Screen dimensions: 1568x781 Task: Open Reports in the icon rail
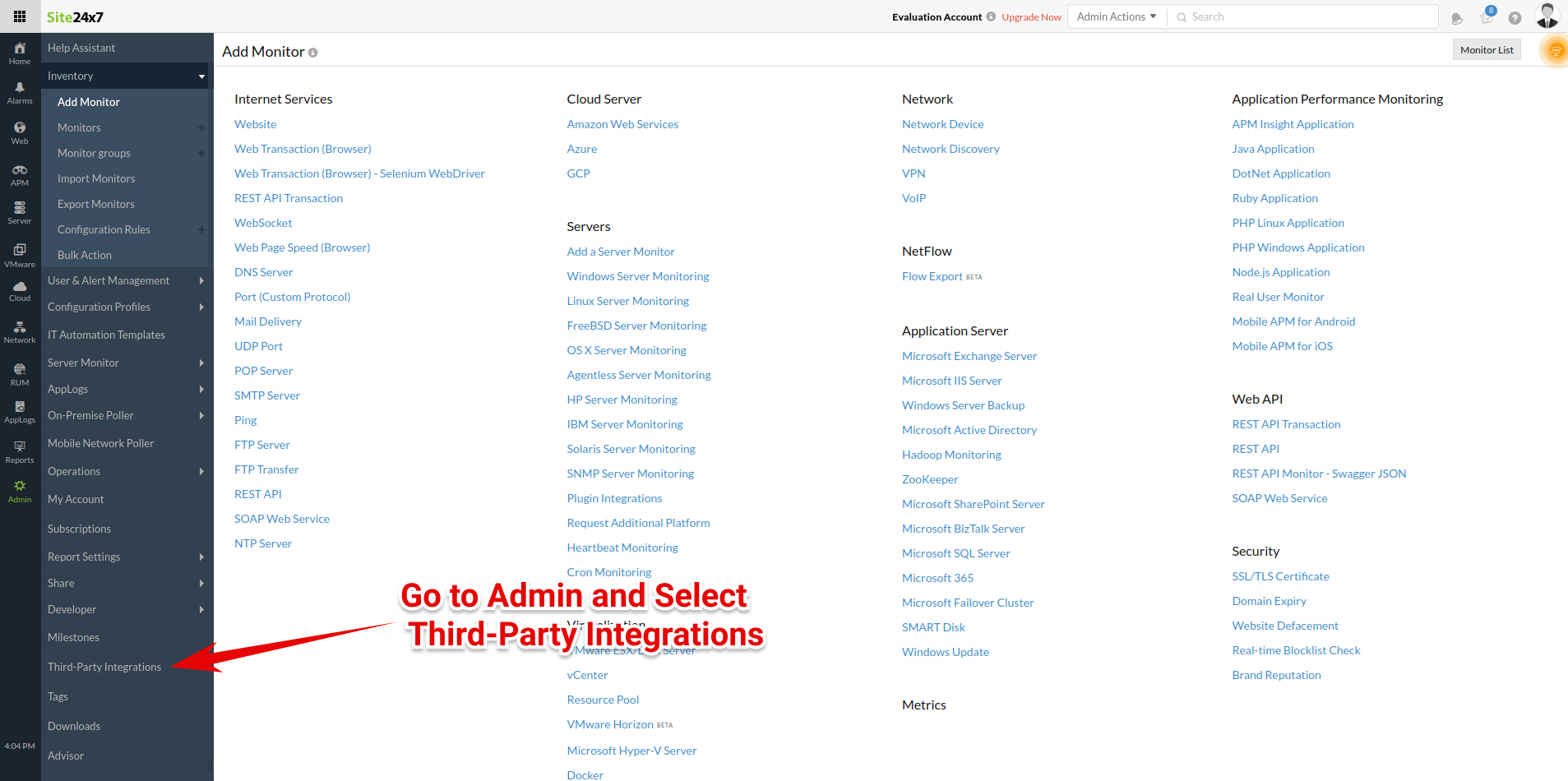tap(20, 452)
